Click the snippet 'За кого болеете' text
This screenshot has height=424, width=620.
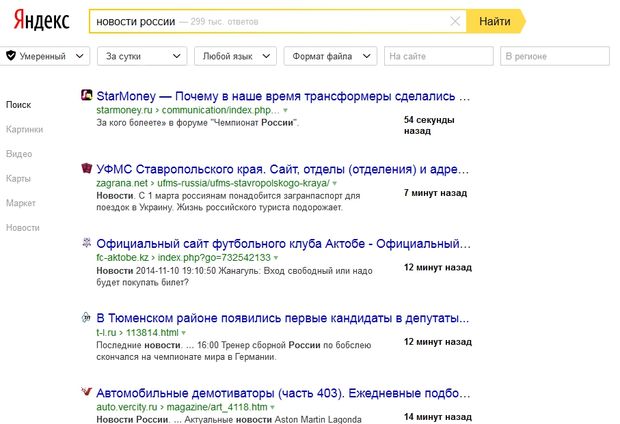coord(198,123)
